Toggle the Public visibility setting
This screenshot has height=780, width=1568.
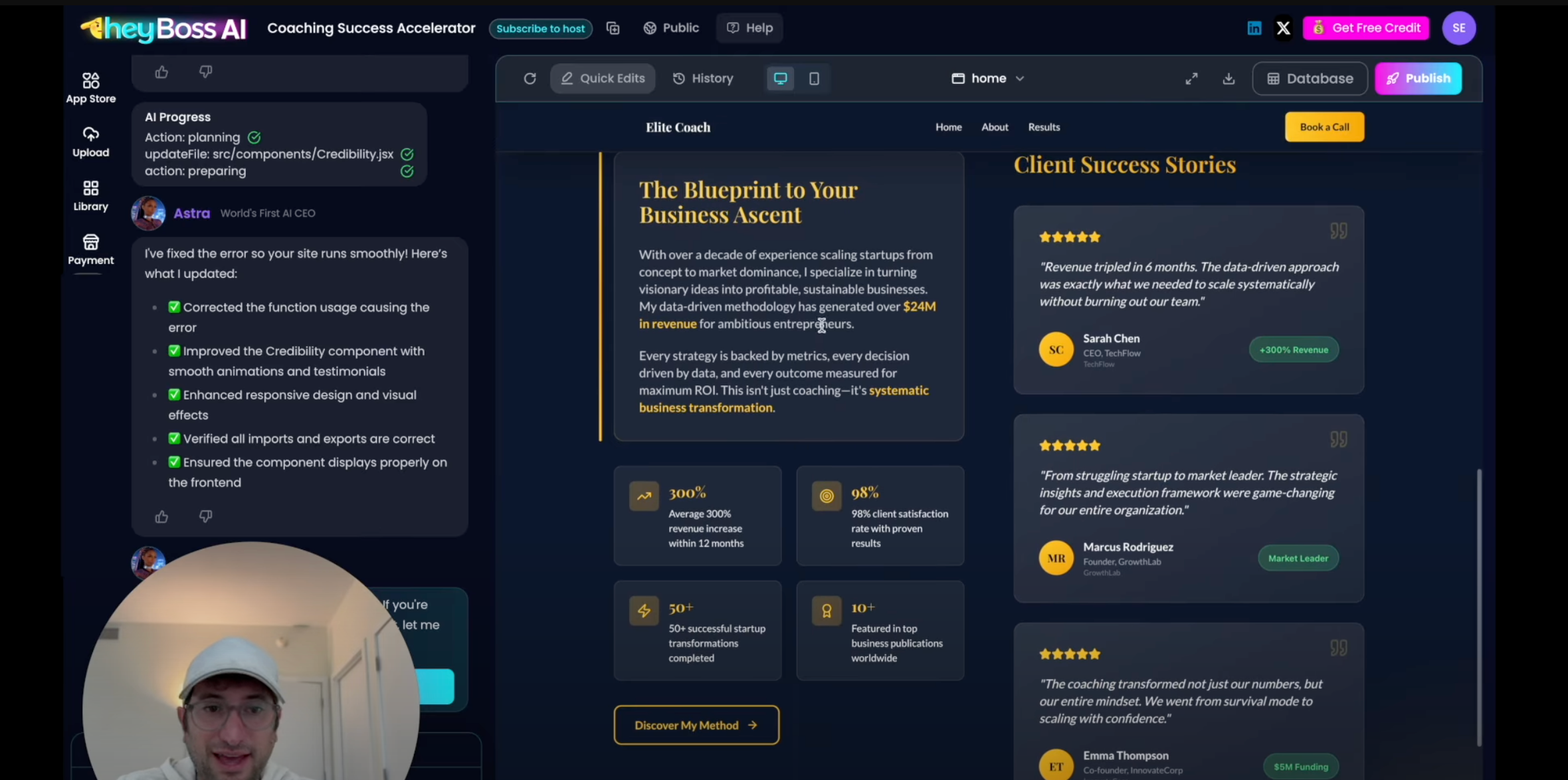(x=671, y=28)
